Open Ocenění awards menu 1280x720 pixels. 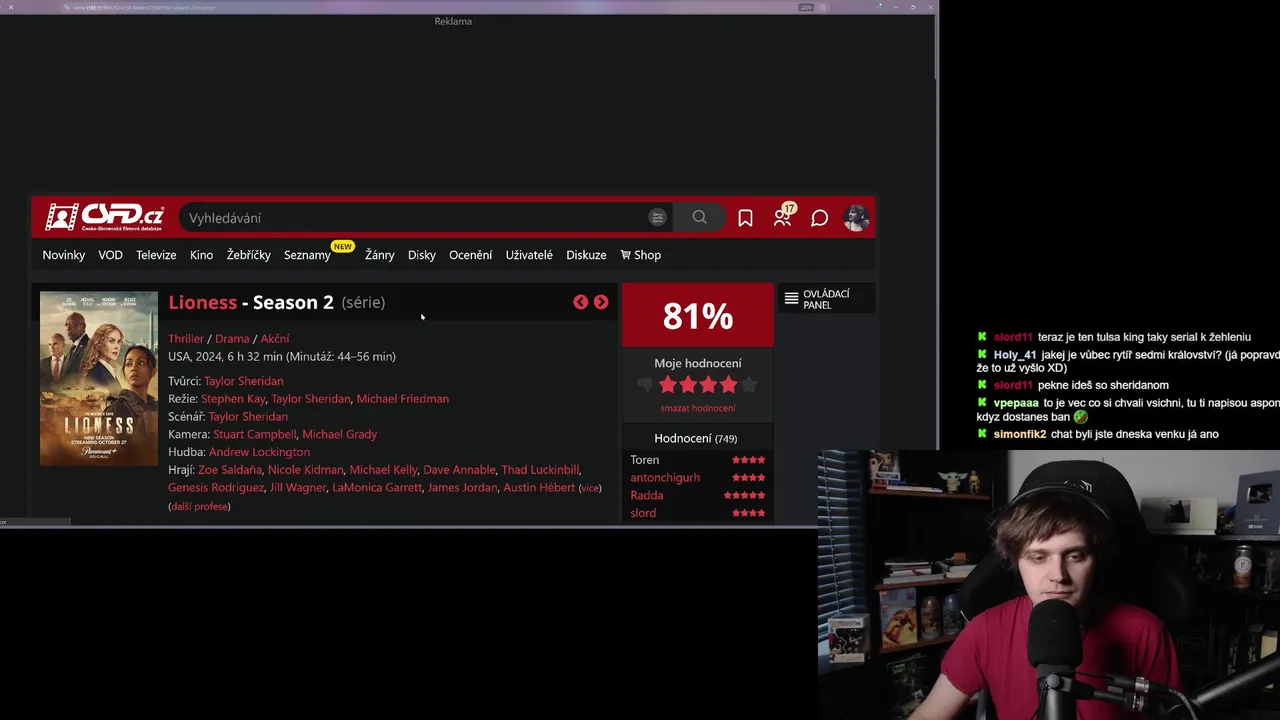click(470, 255)
